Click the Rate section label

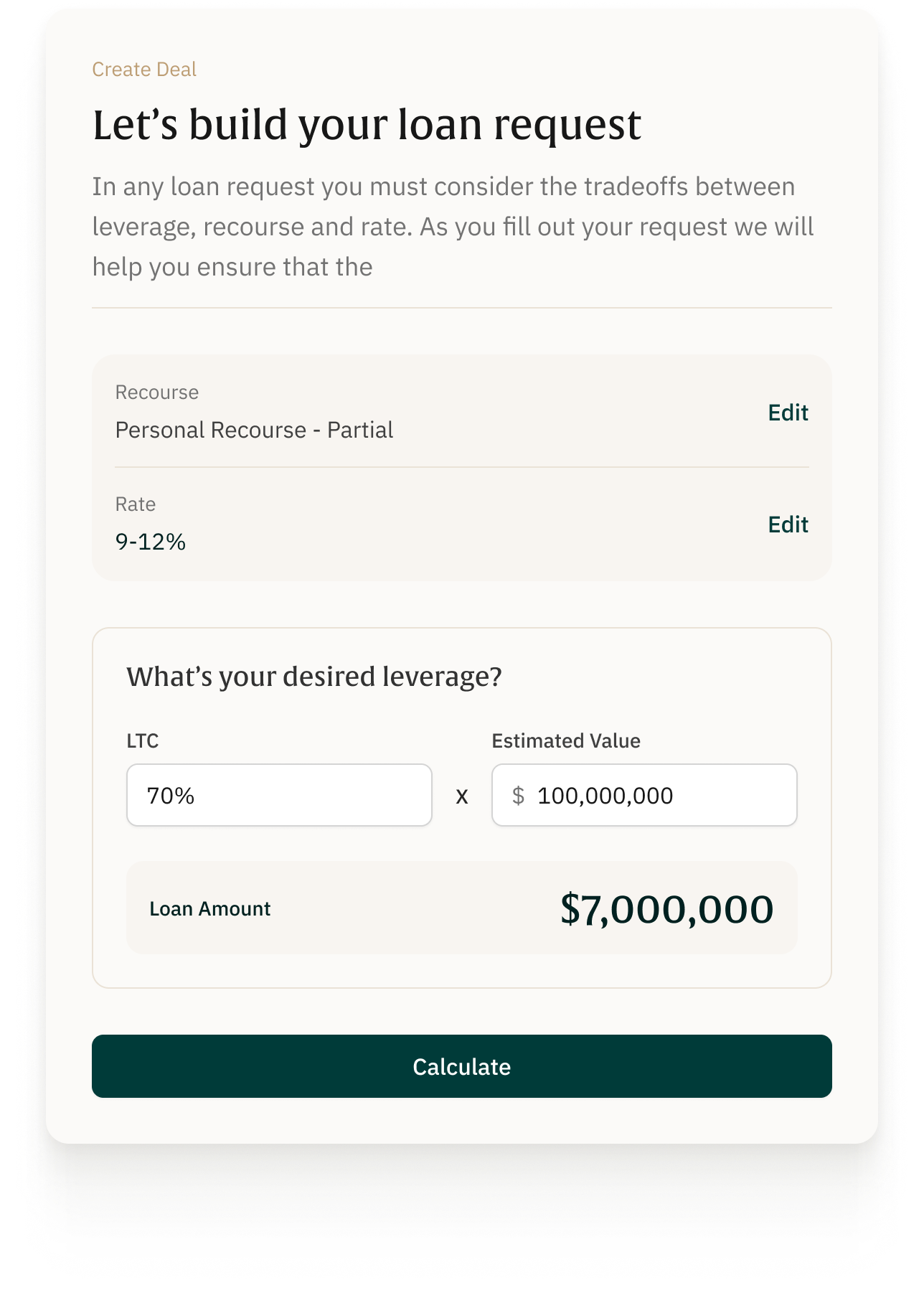coord(136,504)
